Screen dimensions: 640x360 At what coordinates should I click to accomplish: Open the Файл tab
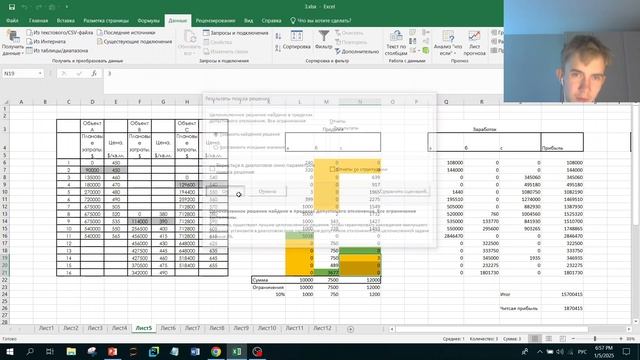[x=12, y=20]
